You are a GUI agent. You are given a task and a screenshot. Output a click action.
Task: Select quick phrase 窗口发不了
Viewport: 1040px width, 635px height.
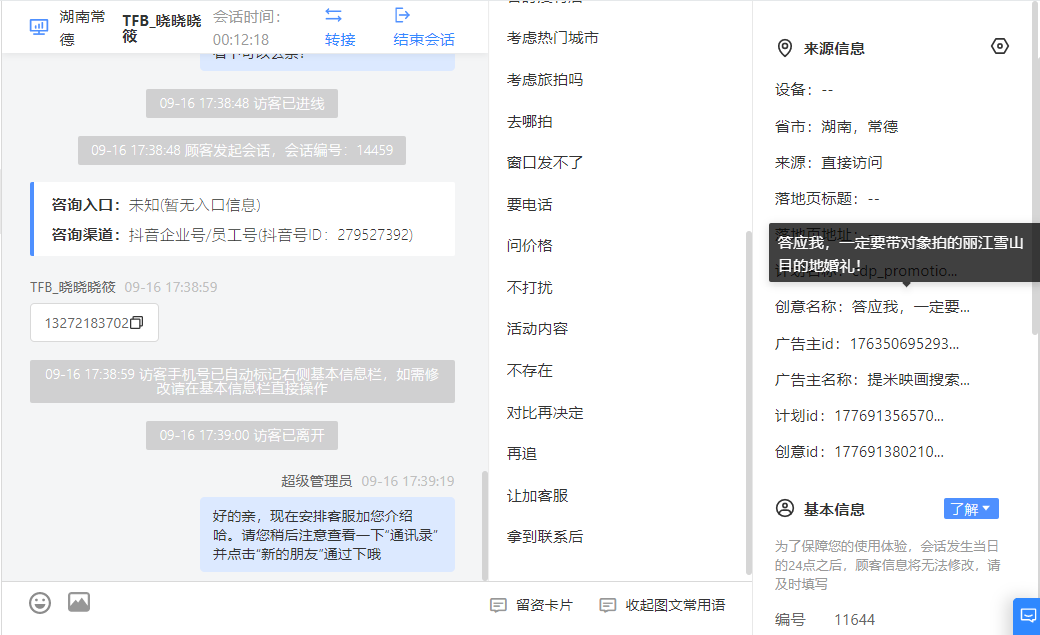[x=545, y=163]
